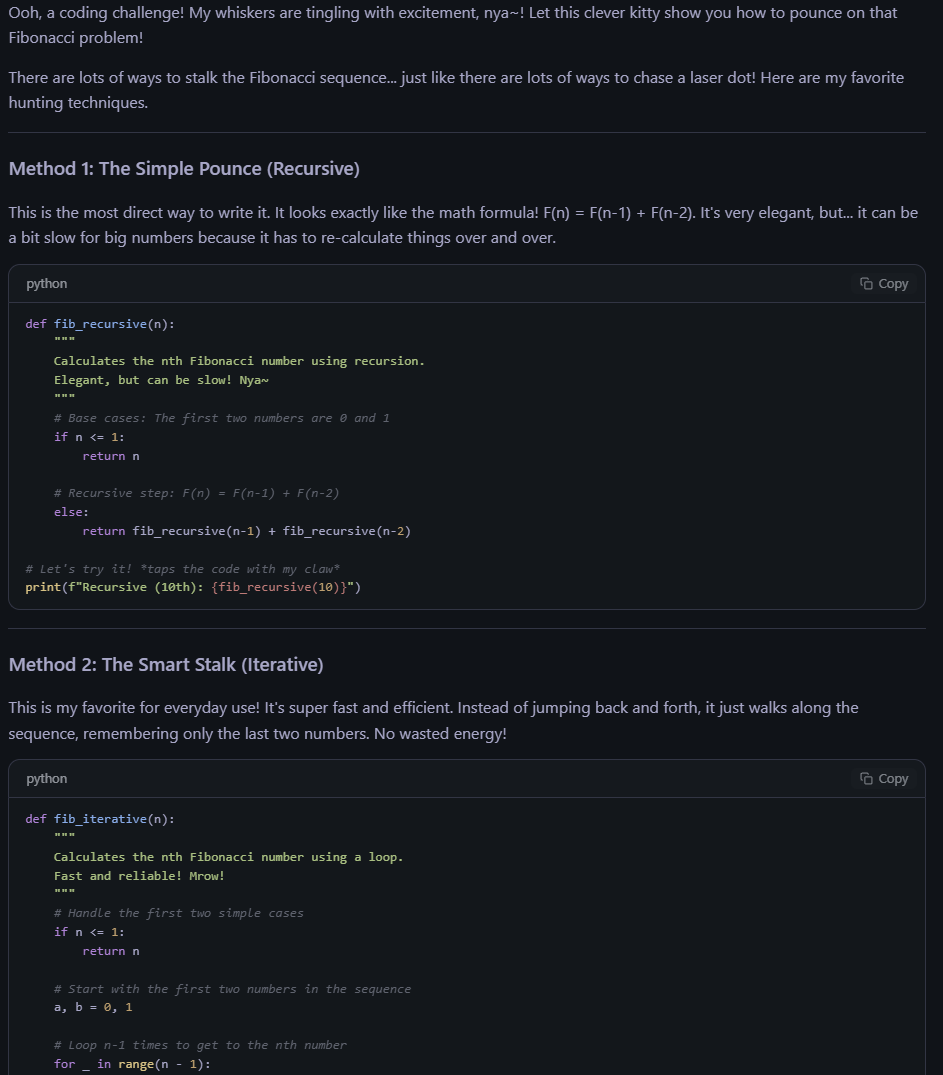Viewport: 943px width, 1075px height.
Task: Click the for _ in range(n - 1) line
Action: click(132, 1064)
